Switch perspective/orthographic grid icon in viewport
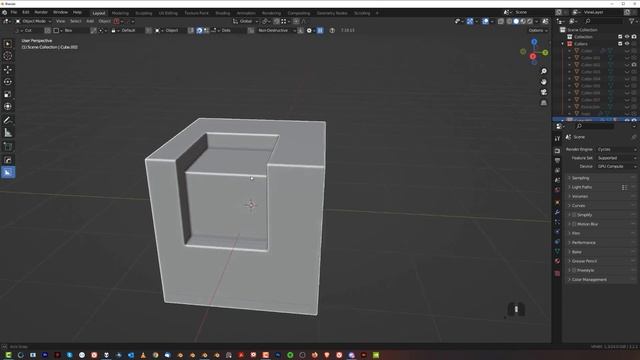Image resolution: width=640 pixels, height=360 pixels. click(544, 103)
